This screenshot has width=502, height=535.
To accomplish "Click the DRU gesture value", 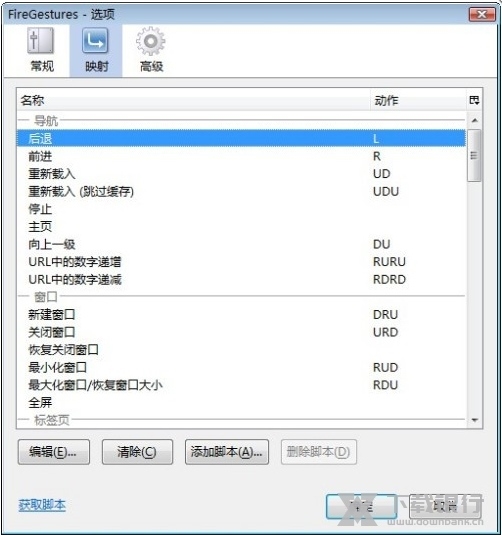I will click(386, 315).
